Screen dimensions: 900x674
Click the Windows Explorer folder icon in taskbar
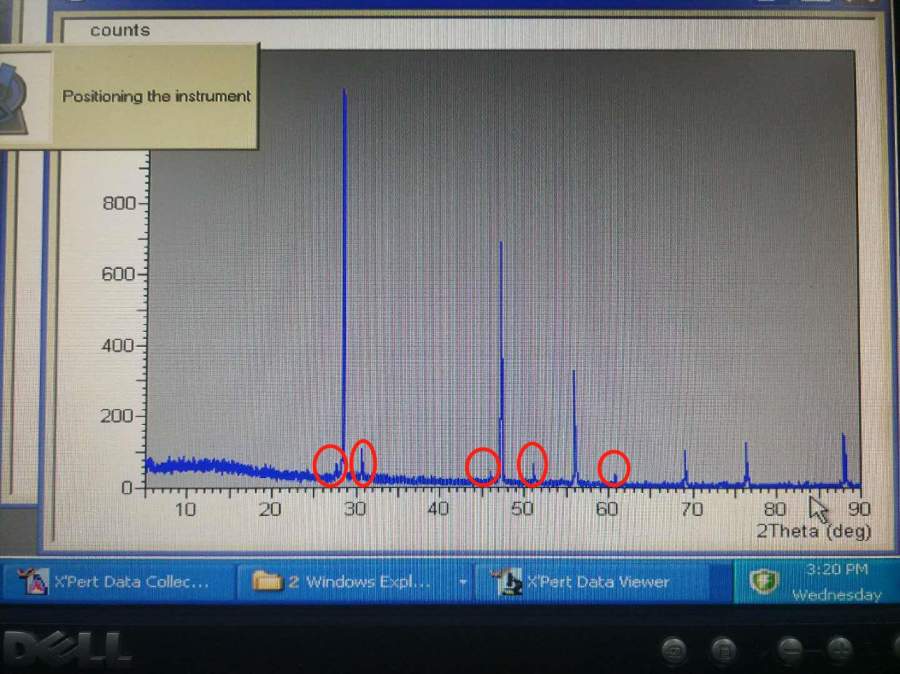pos(268,581)
